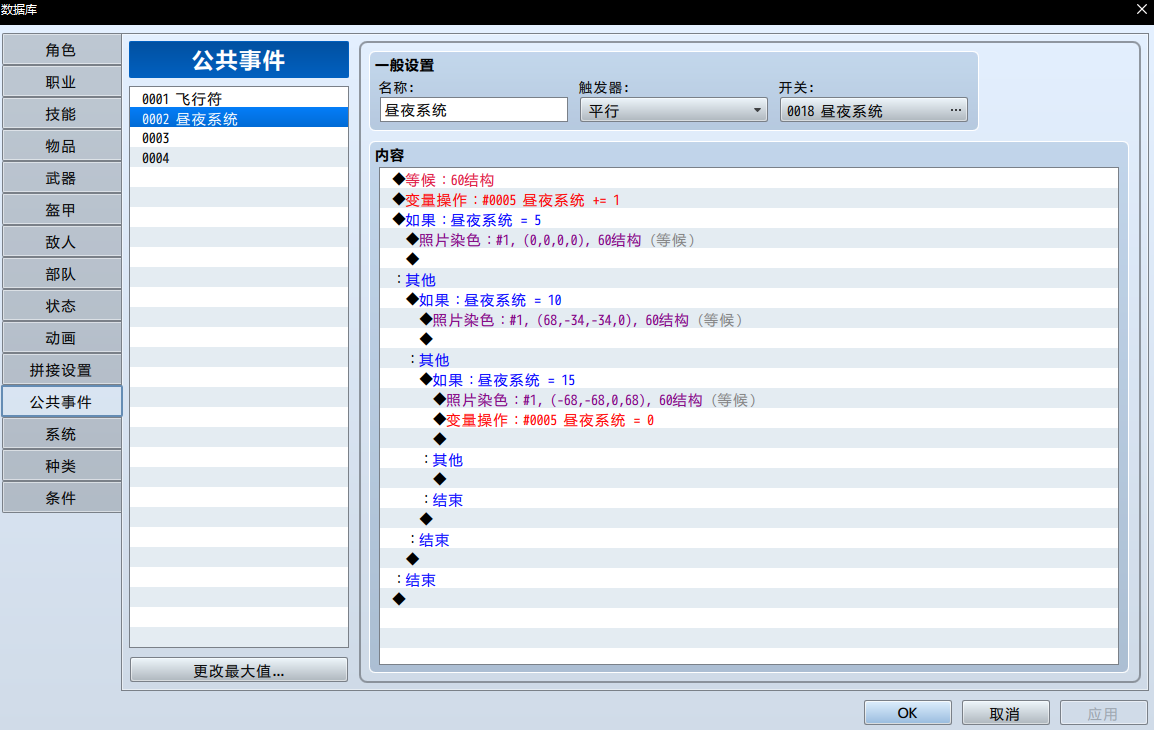Switch to the 职业 tab
Screen dimensions: 1154x730
click(x=61, y=82)
